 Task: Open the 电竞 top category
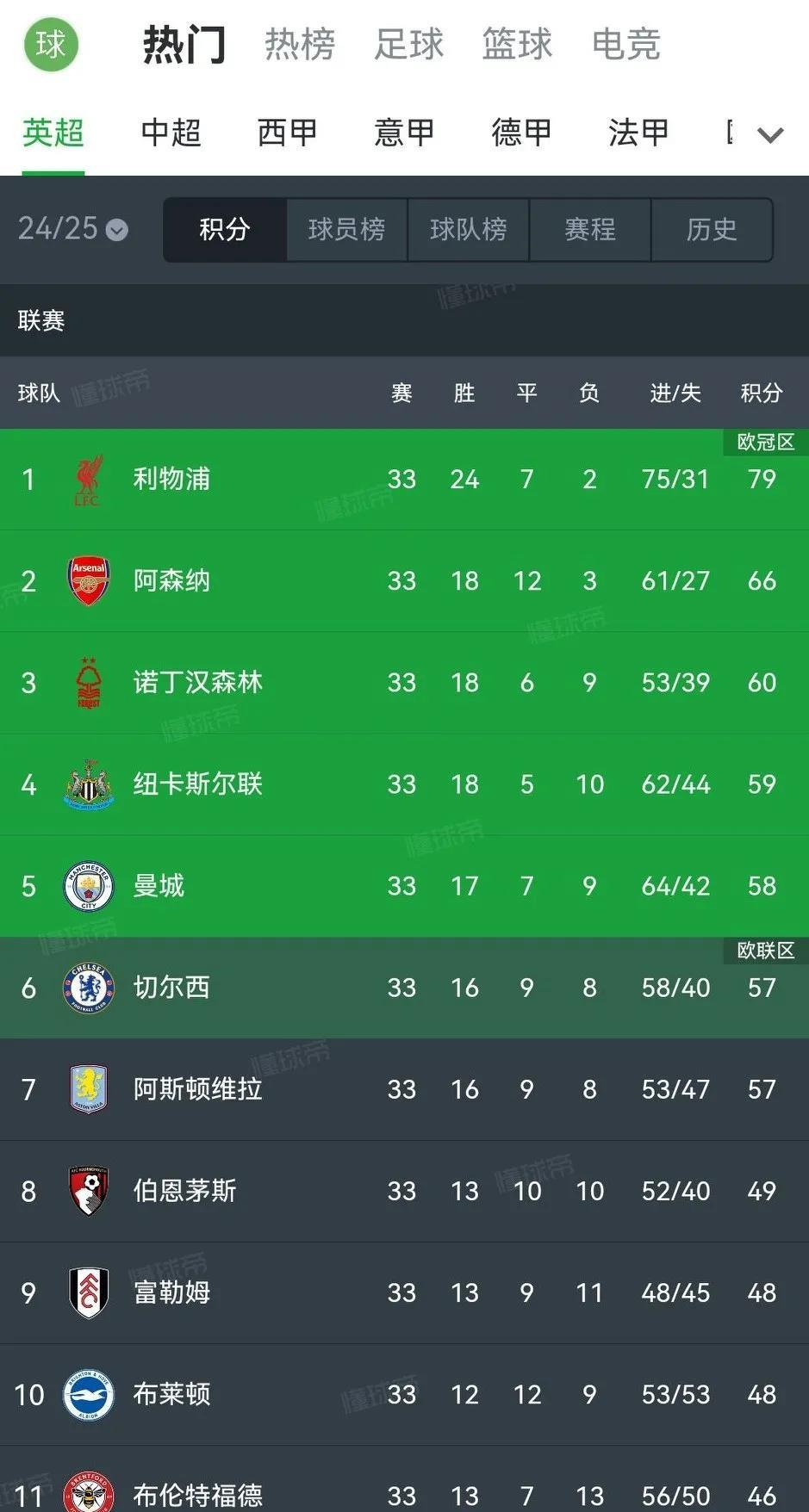pyautogui.click(x=626, y=44)
